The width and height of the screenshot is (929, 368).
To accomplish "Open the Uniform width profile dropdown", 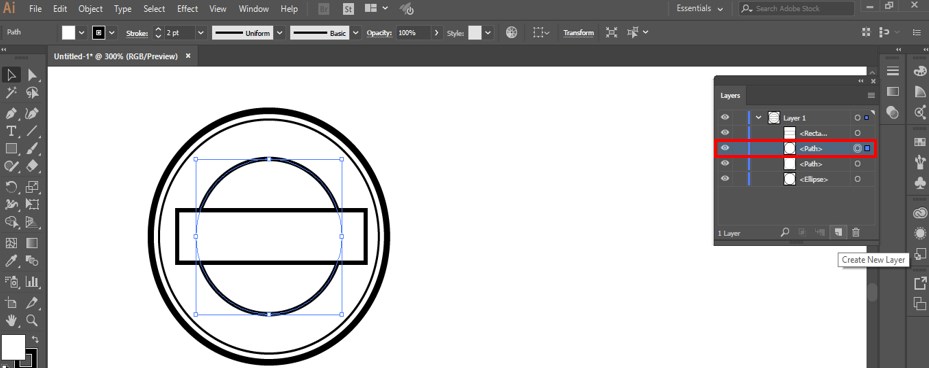I will click(x=280, y=33).
